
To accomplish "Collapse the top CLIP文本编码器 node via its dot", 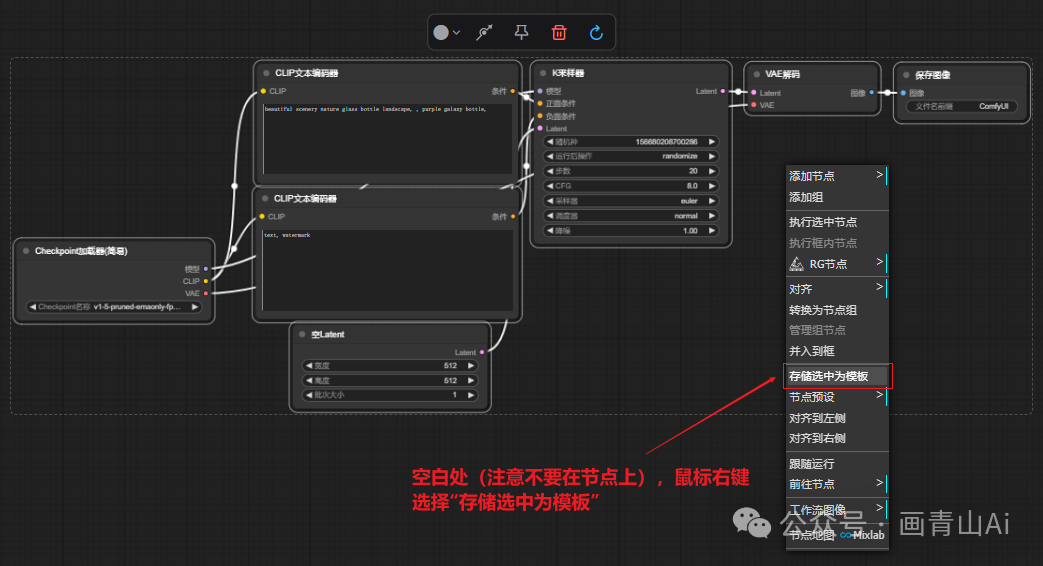I will [266, 73].
